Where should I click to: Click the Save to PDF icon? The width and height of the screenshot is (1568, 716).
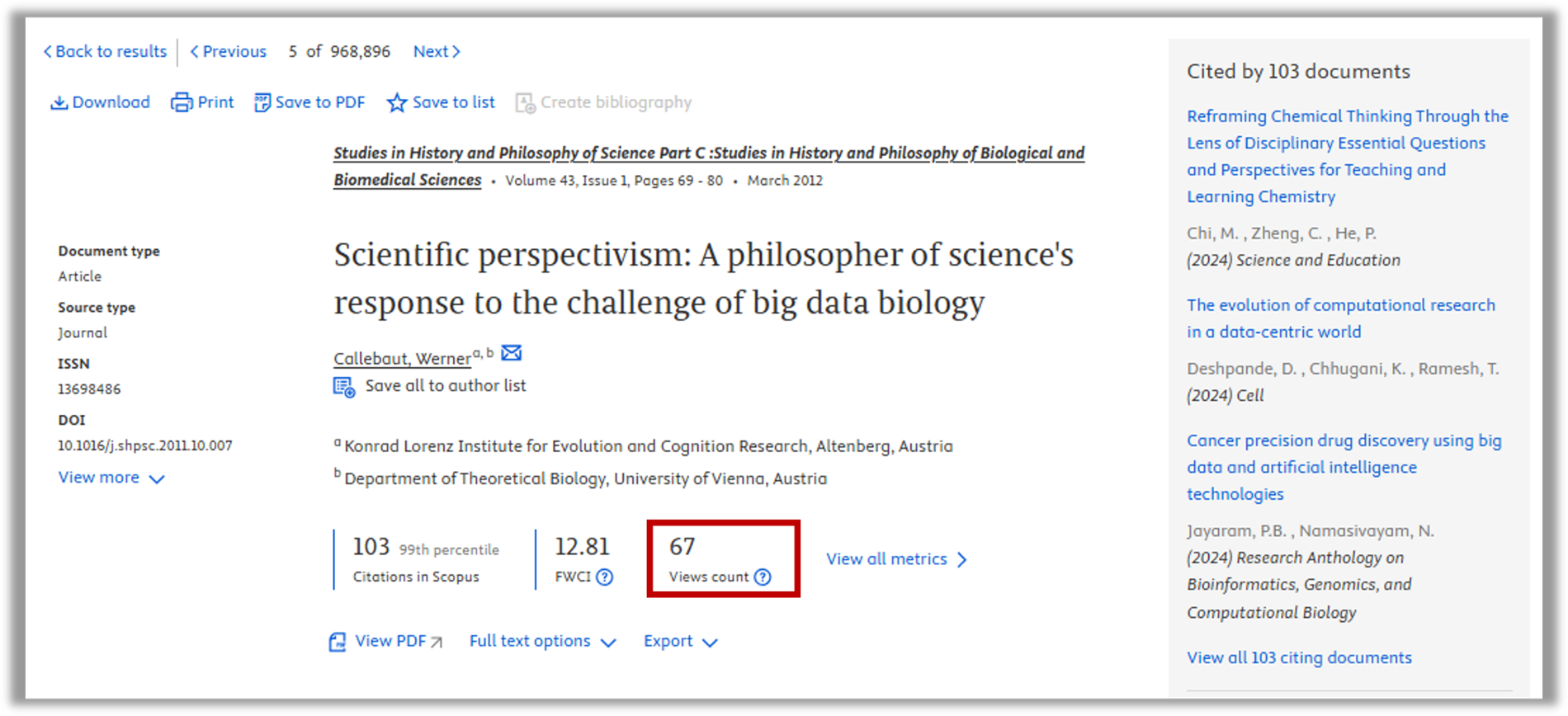[x=262, y=102]
